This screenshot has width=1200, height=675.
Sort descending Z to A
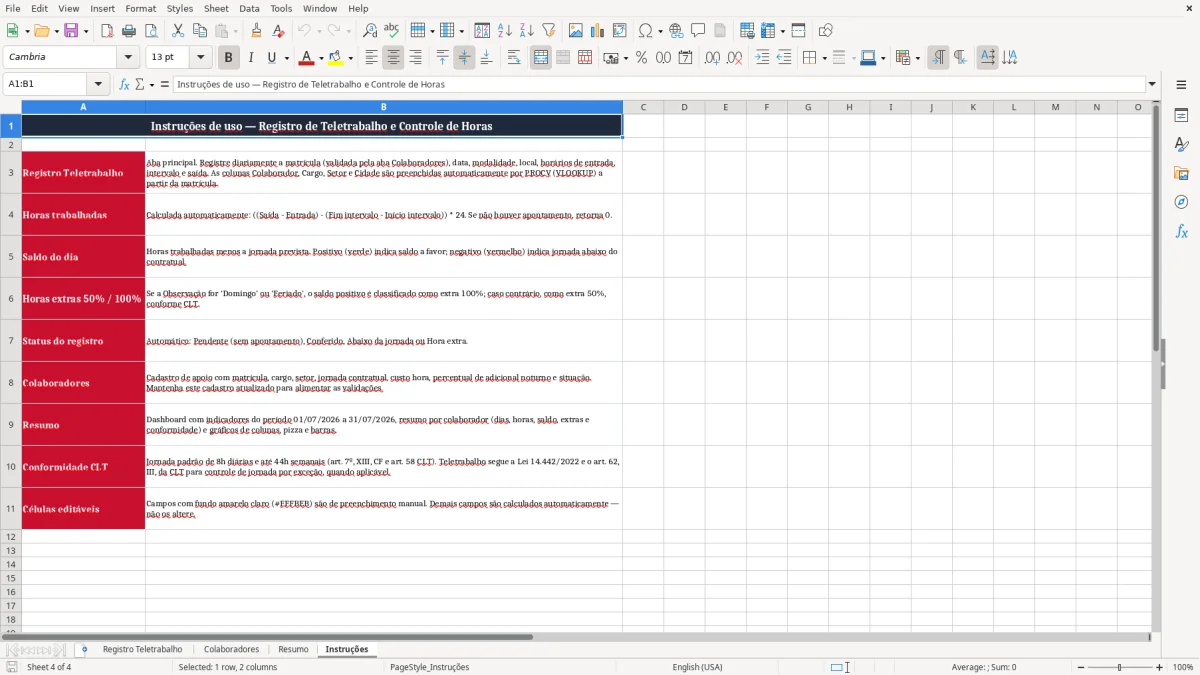(x=526, y=31)
